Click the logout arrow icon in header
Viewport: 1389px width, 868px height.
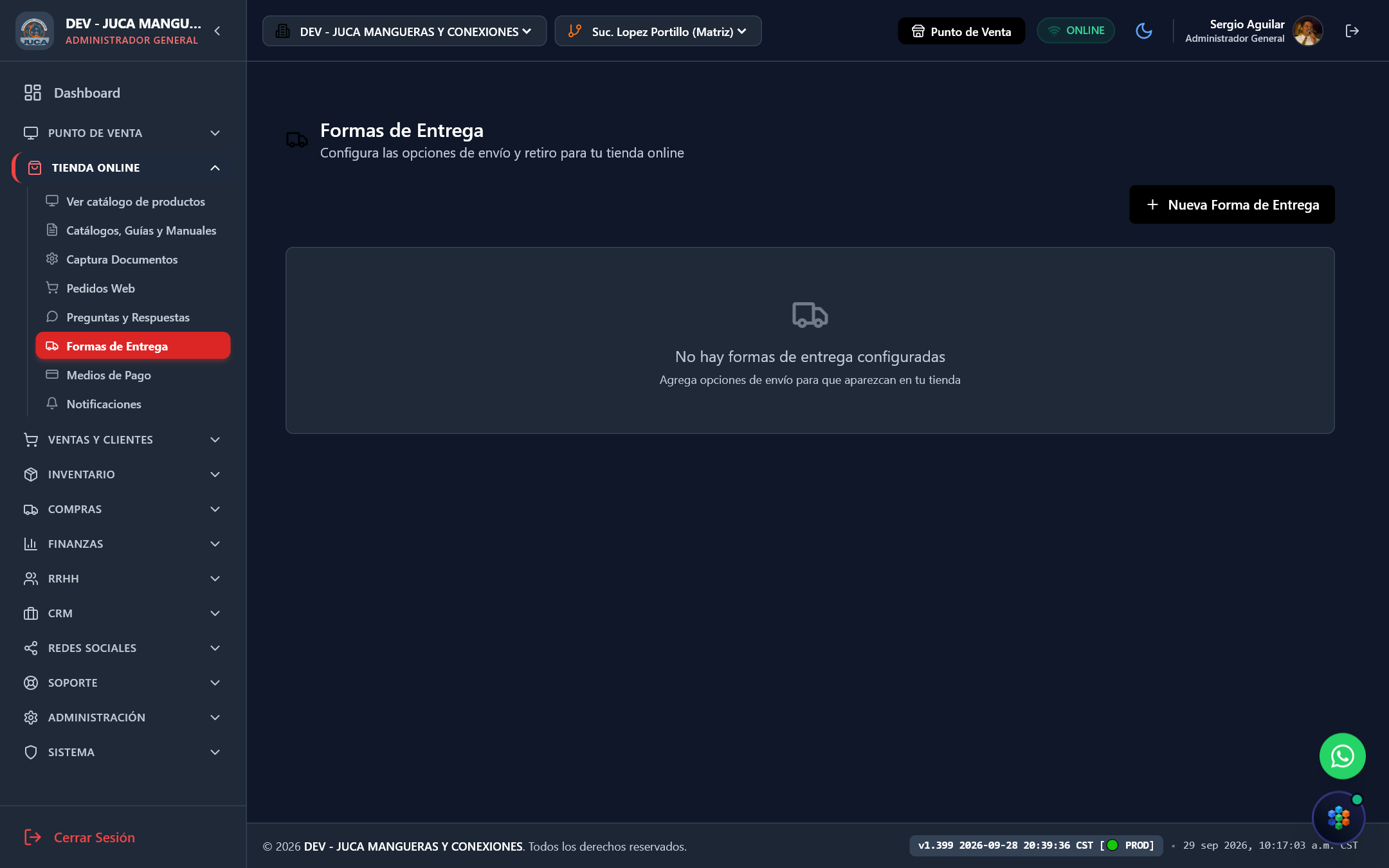pos(1352,31)
